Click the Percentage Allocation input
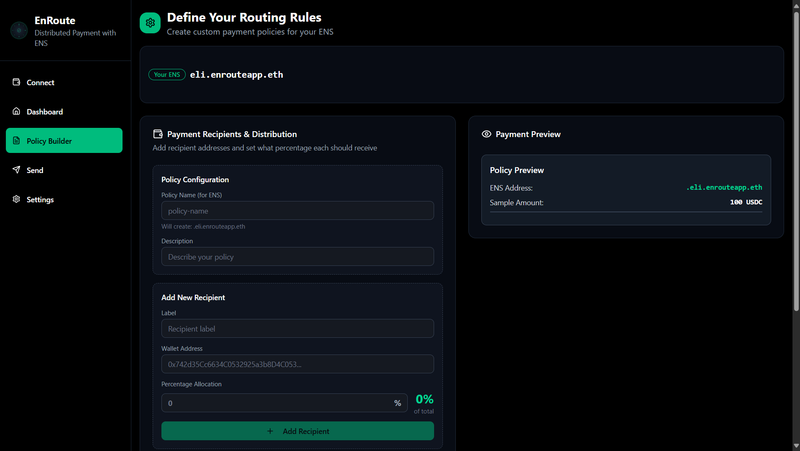The image size is (800, 451). 277,403
